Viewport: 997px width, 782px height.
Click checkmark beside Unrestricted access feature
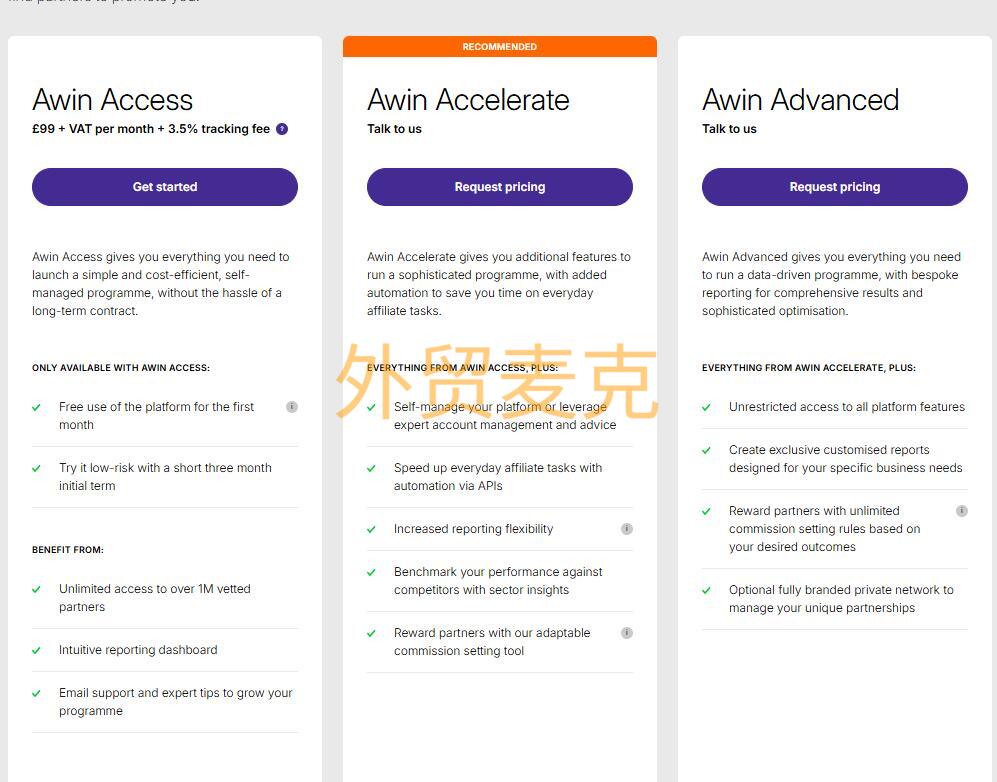(706, 407)
